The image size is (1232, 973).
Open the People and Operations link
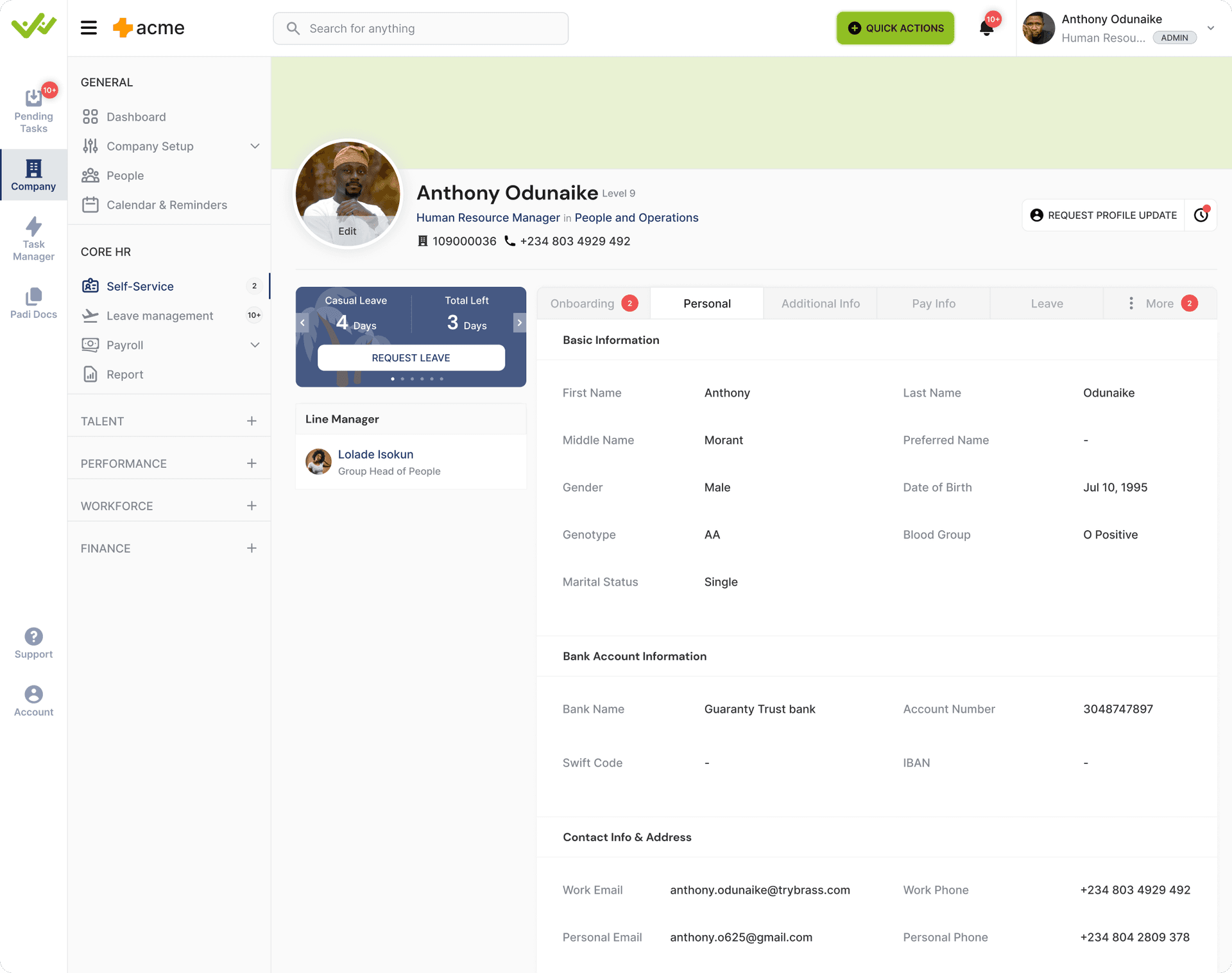[x=636, y=217]
